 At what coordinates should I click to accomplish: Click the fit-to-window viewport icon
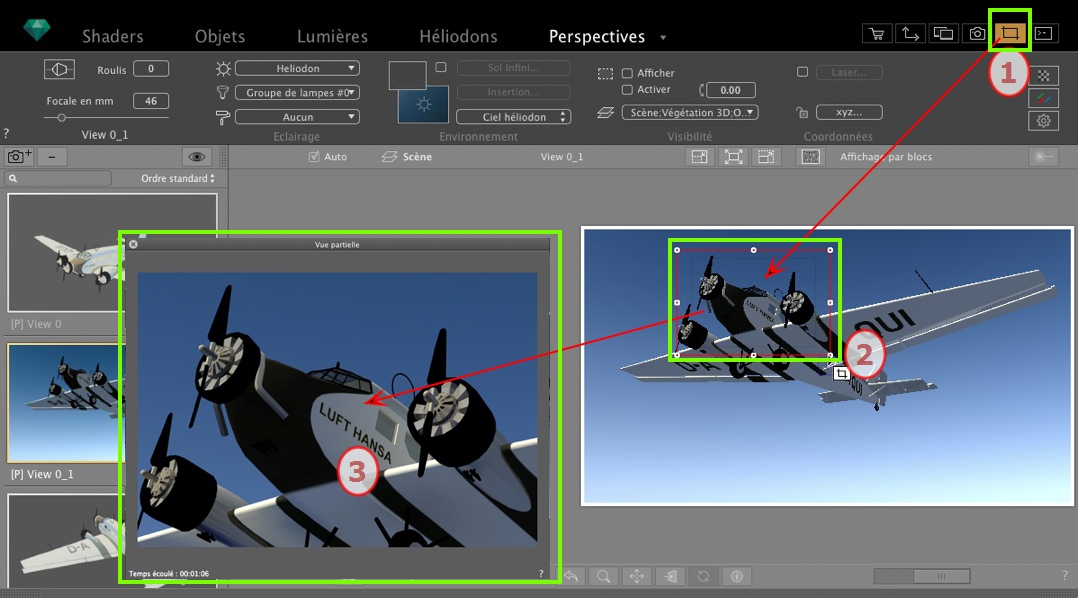coord(733,157)
